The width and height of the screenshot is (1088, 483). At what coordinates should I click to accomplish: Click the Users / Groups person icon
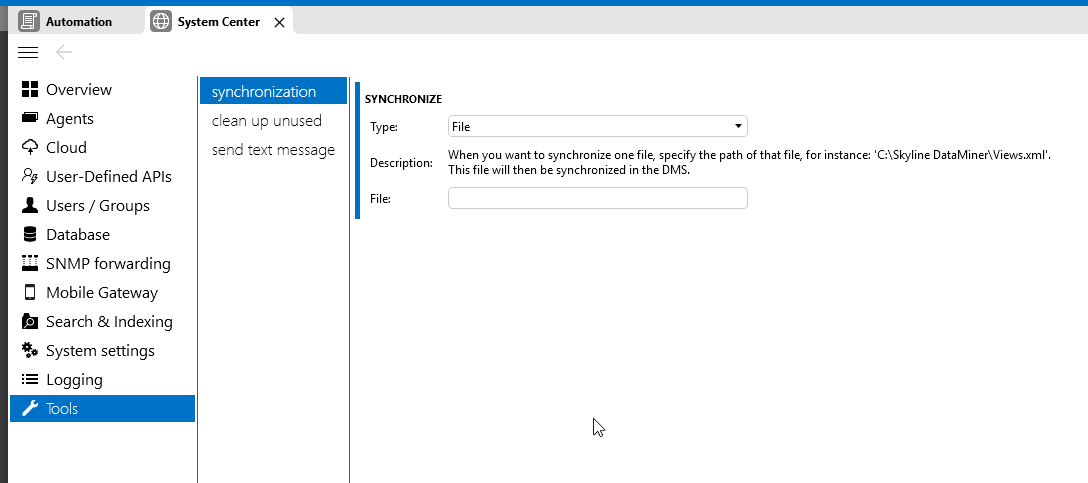[29, 206]
